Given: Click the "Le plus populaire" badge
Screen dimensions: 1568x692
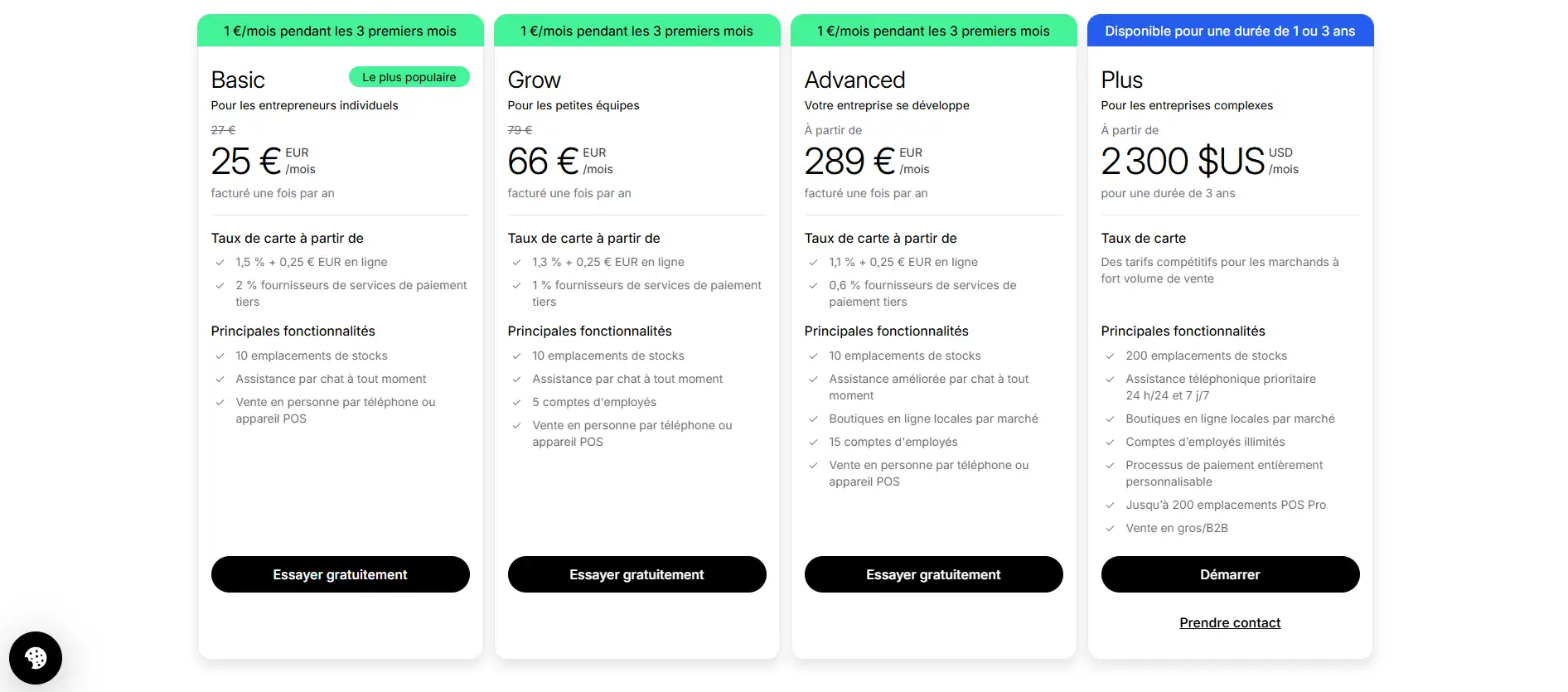Looking at the screenshot, I should click(x=409, y=77).
